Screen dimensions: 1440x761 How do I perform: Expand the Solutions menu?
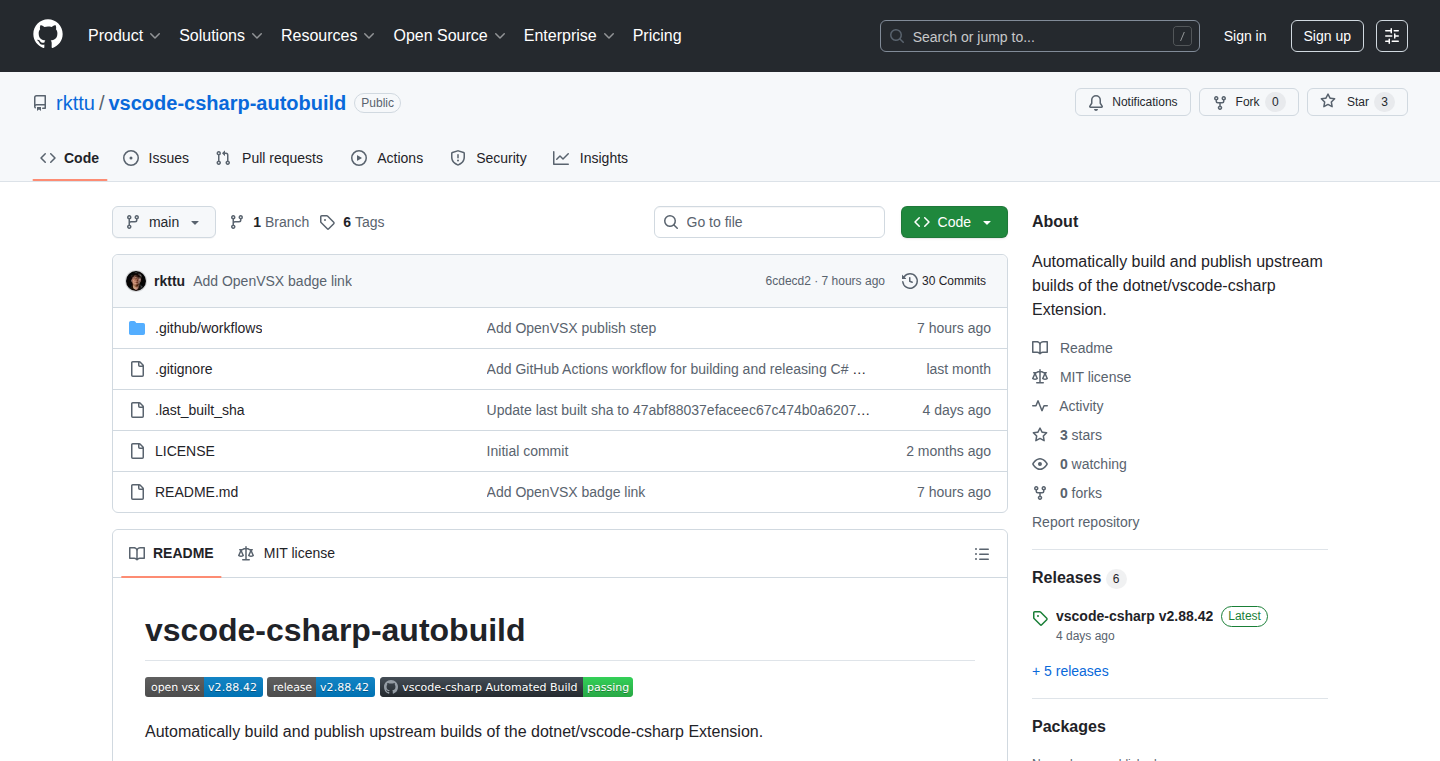(x=221, y=36)
